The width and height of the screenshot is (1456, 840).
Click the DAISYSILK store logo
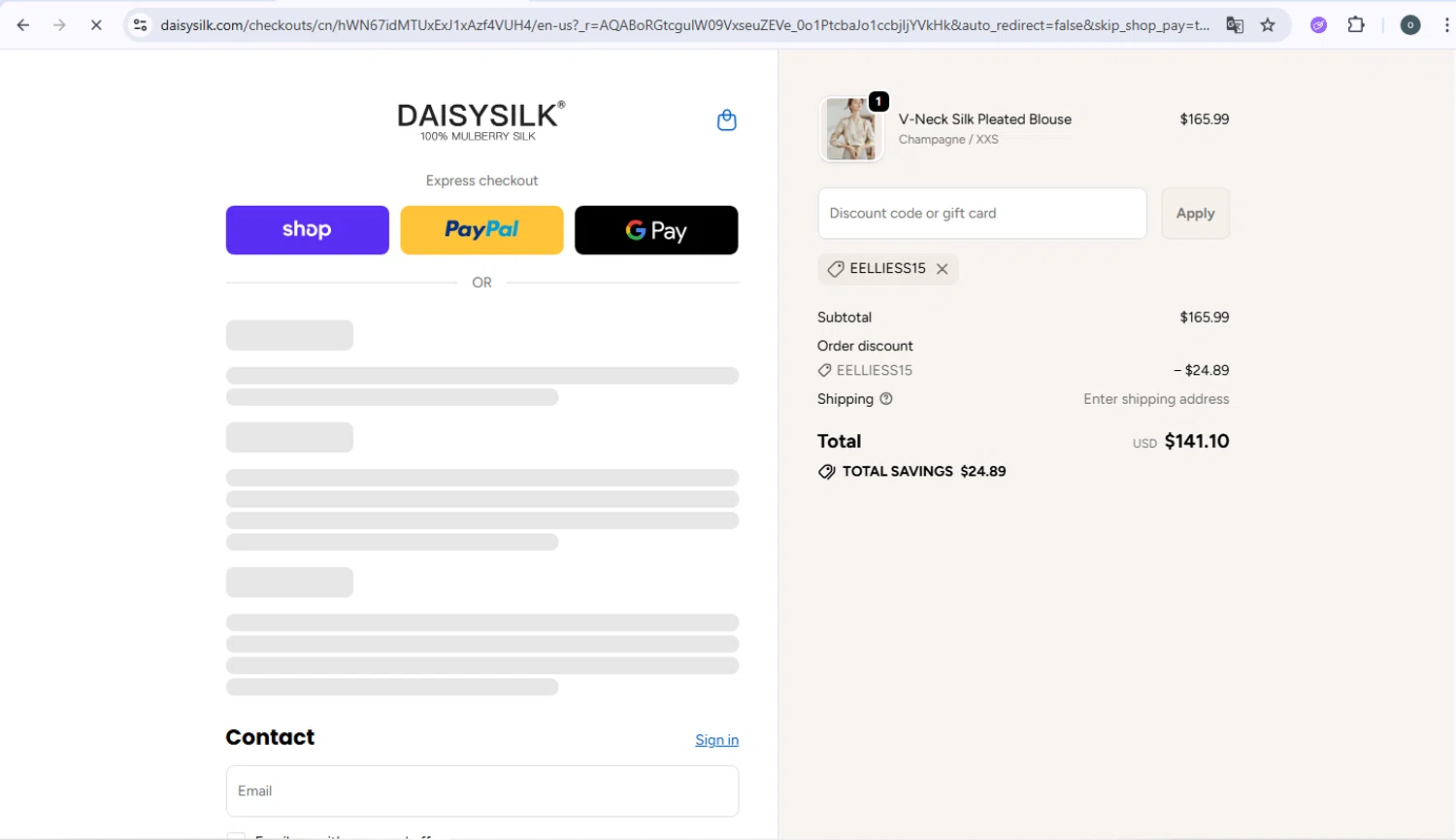click(x=480, y=121)
